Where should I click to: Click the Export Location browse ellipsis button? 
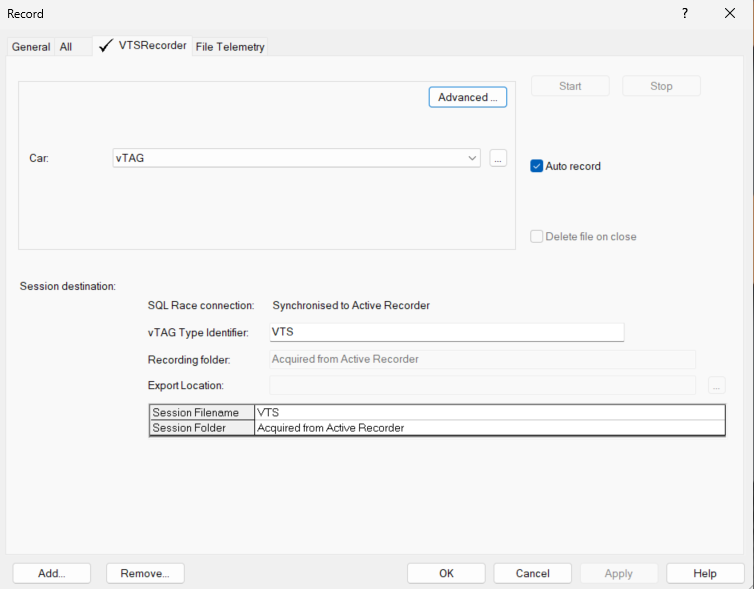(716, 385)
